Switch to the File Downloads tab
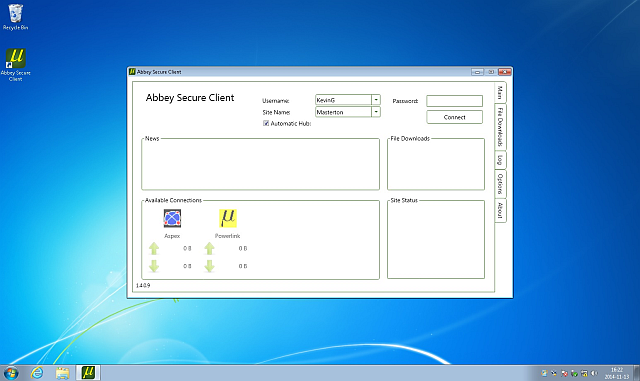640x381 pixels. point(500,127)
